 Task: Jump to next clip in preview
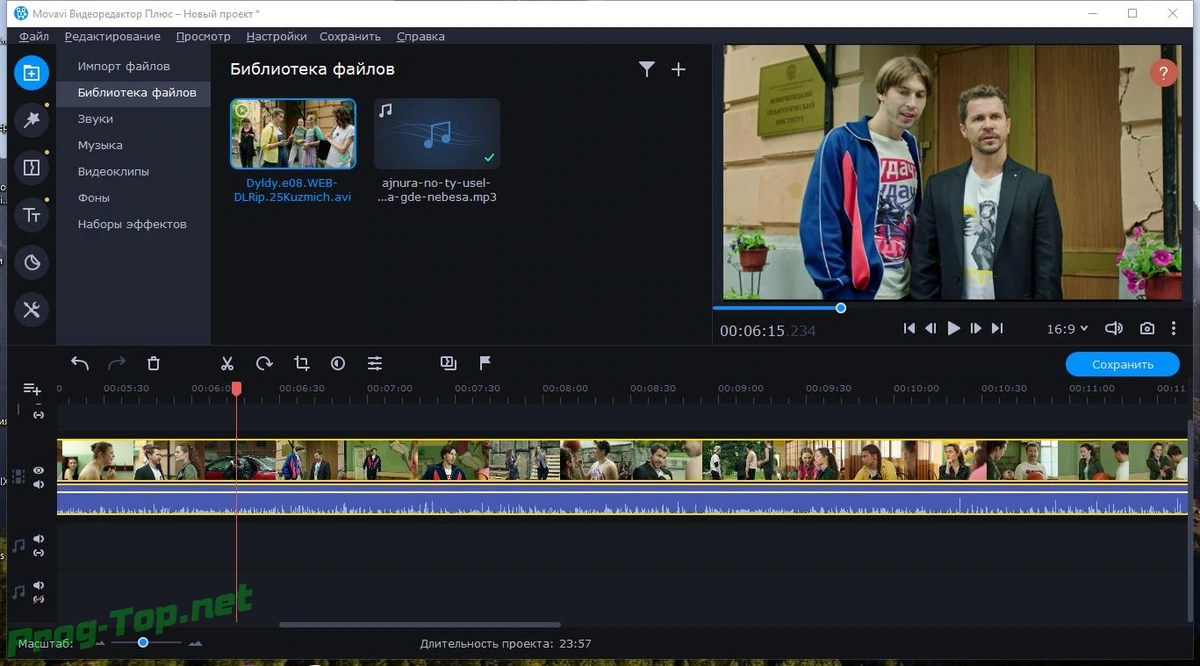click(x=997, y=328)
